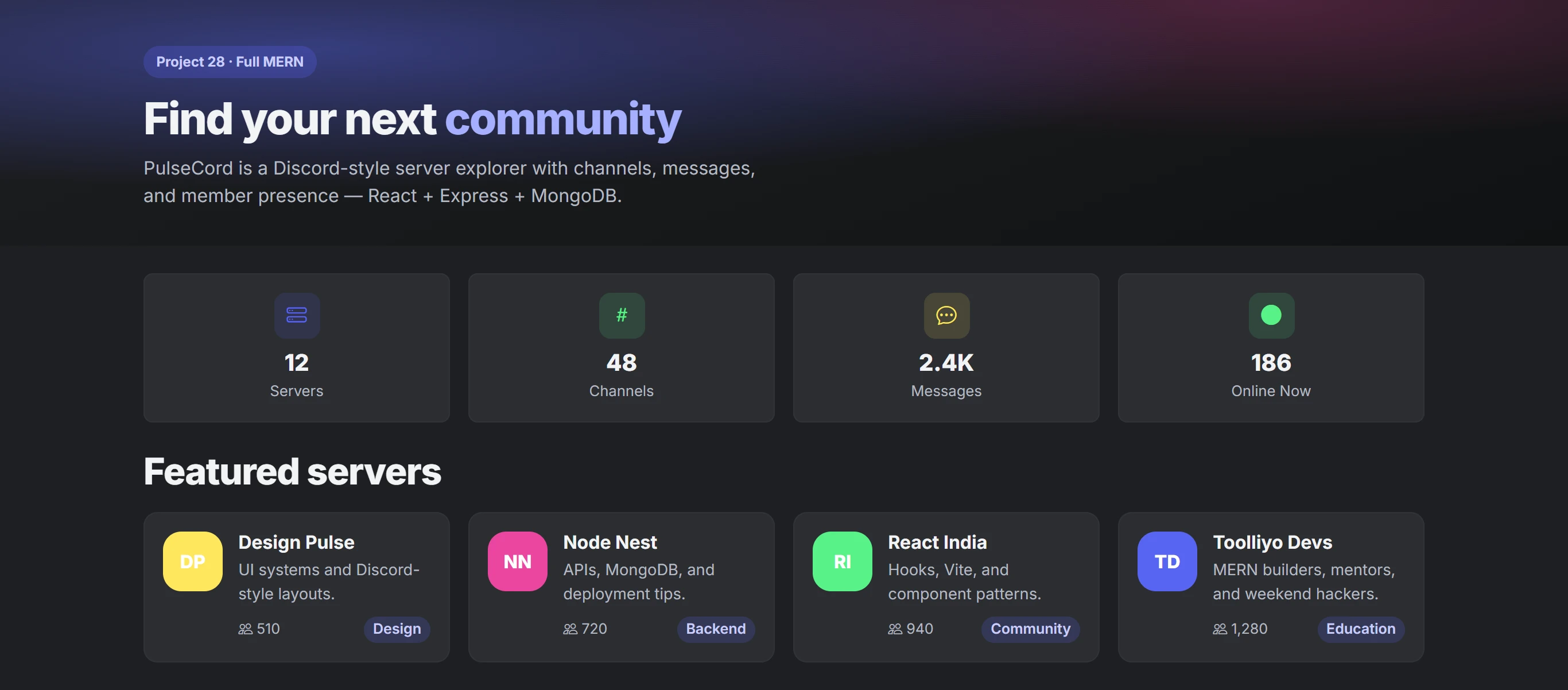Open the React India server title
Viewport: 1568px width, 690px height.
coord(937,542)
